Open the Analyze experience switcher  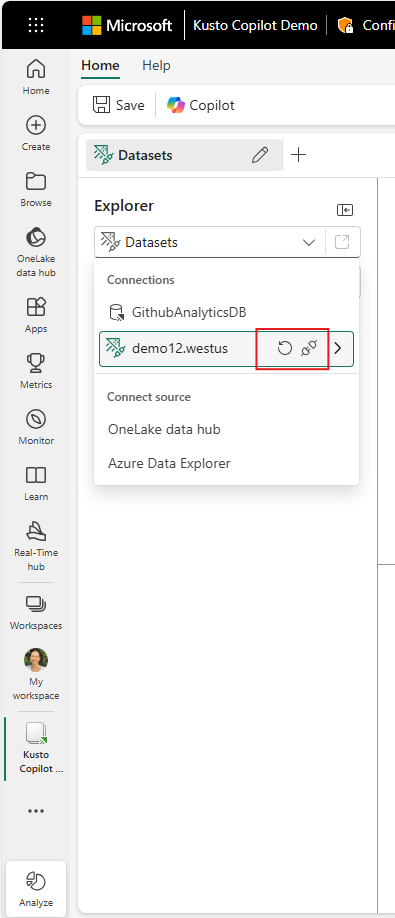[x=36, y=888]
